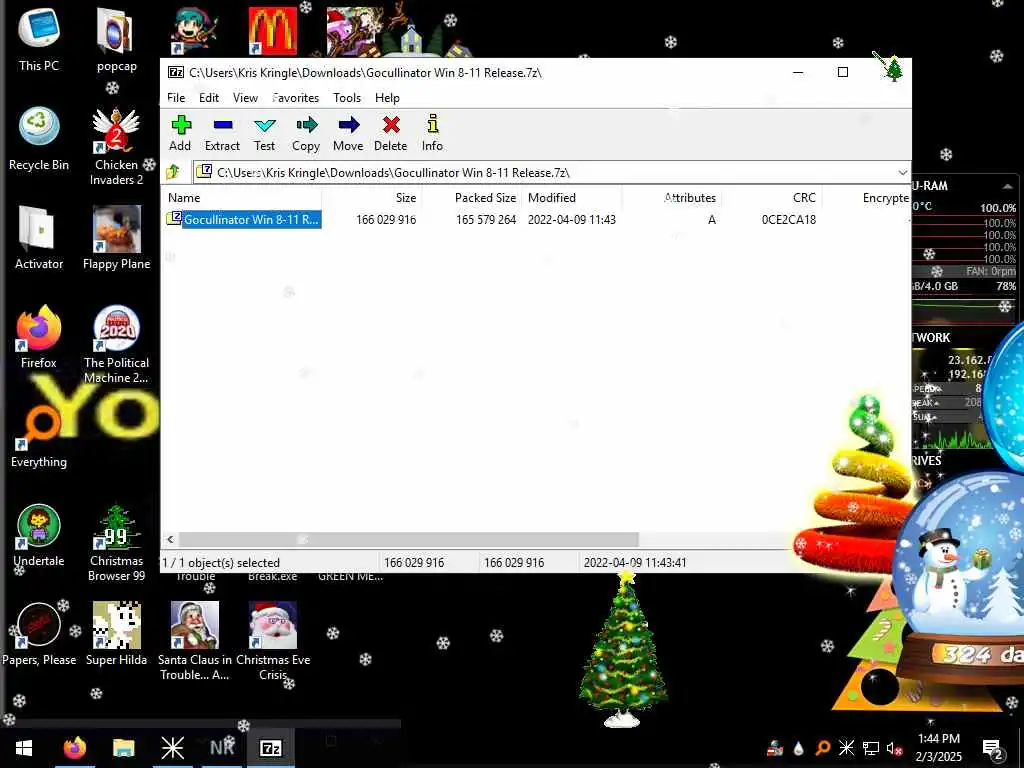Select the Everything search desktop shortcut
Image resolution: width=1024 pixels, height=768 pixels.
pos(39,436)
